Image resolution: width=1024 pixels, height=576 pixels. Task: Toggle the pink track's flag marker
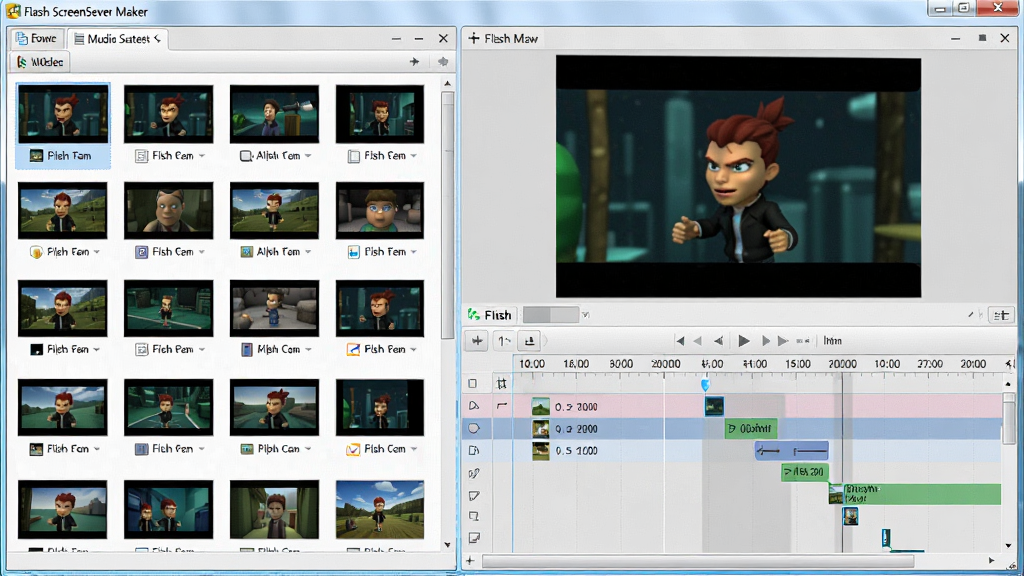[502, 406]
